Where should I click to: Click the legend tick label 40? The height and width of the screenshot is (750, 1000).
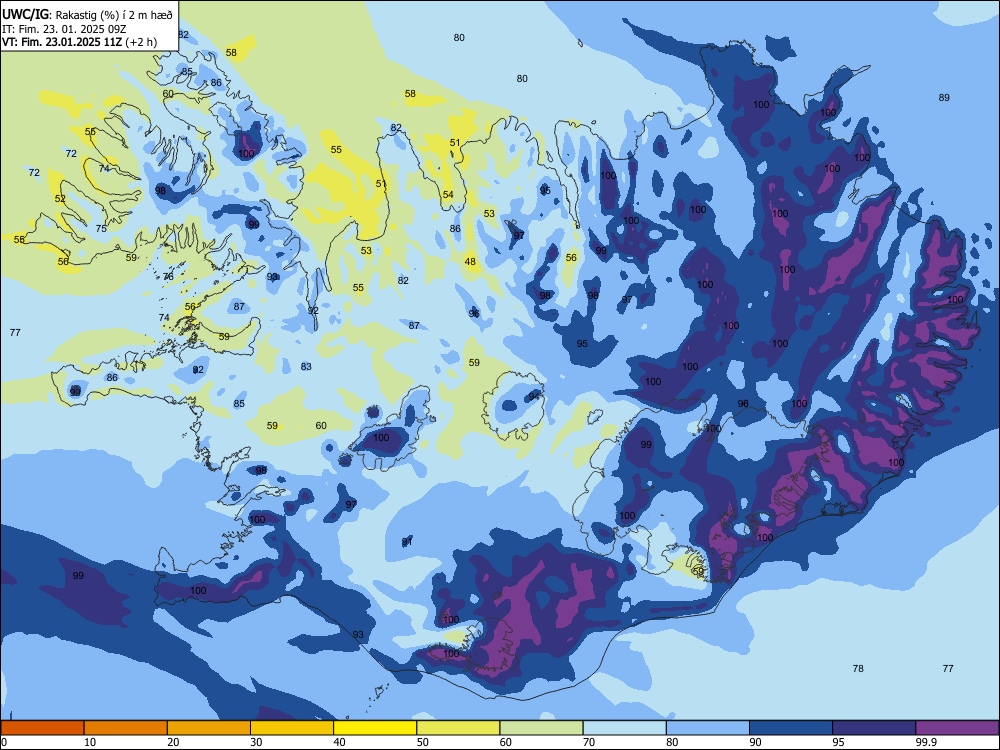click(339, 742)
